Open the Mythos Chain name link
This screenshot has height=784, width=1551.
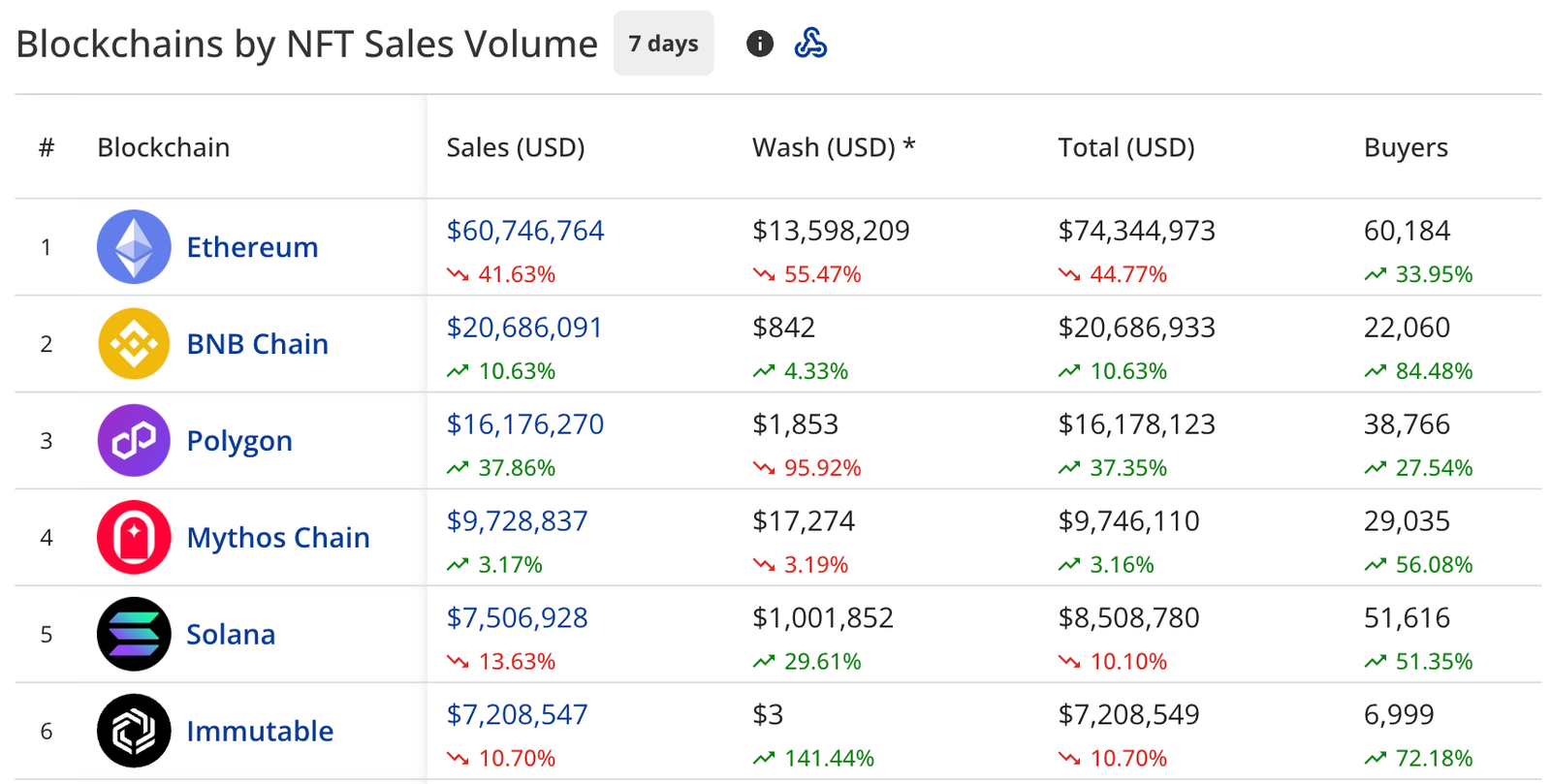(278, 538)
